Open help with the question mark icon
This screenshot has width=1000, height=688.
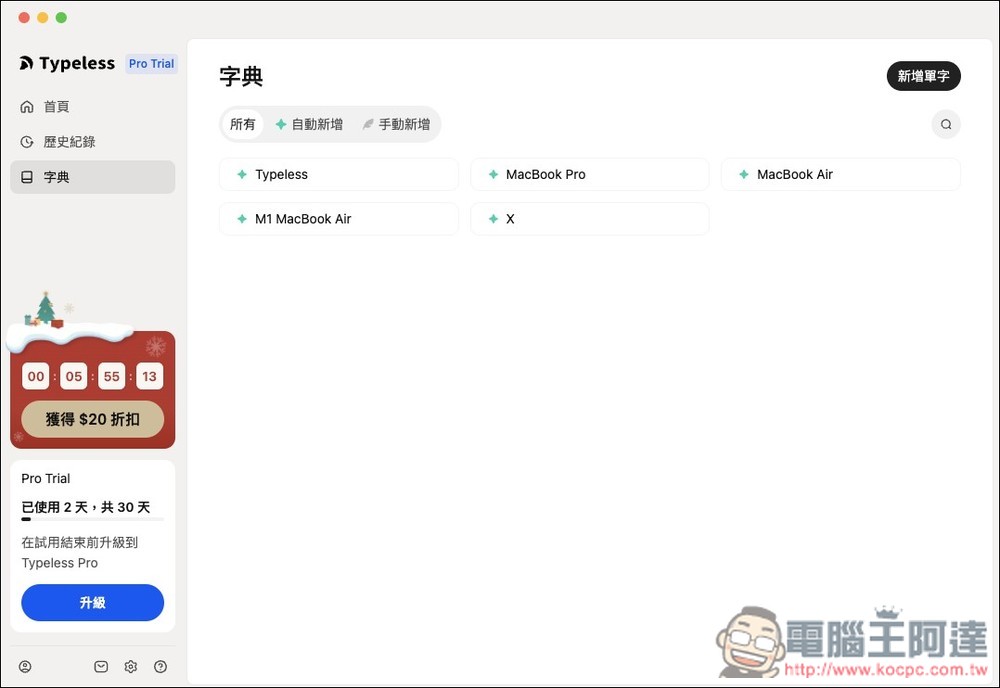pyautogui.click(x=160, y=666)
